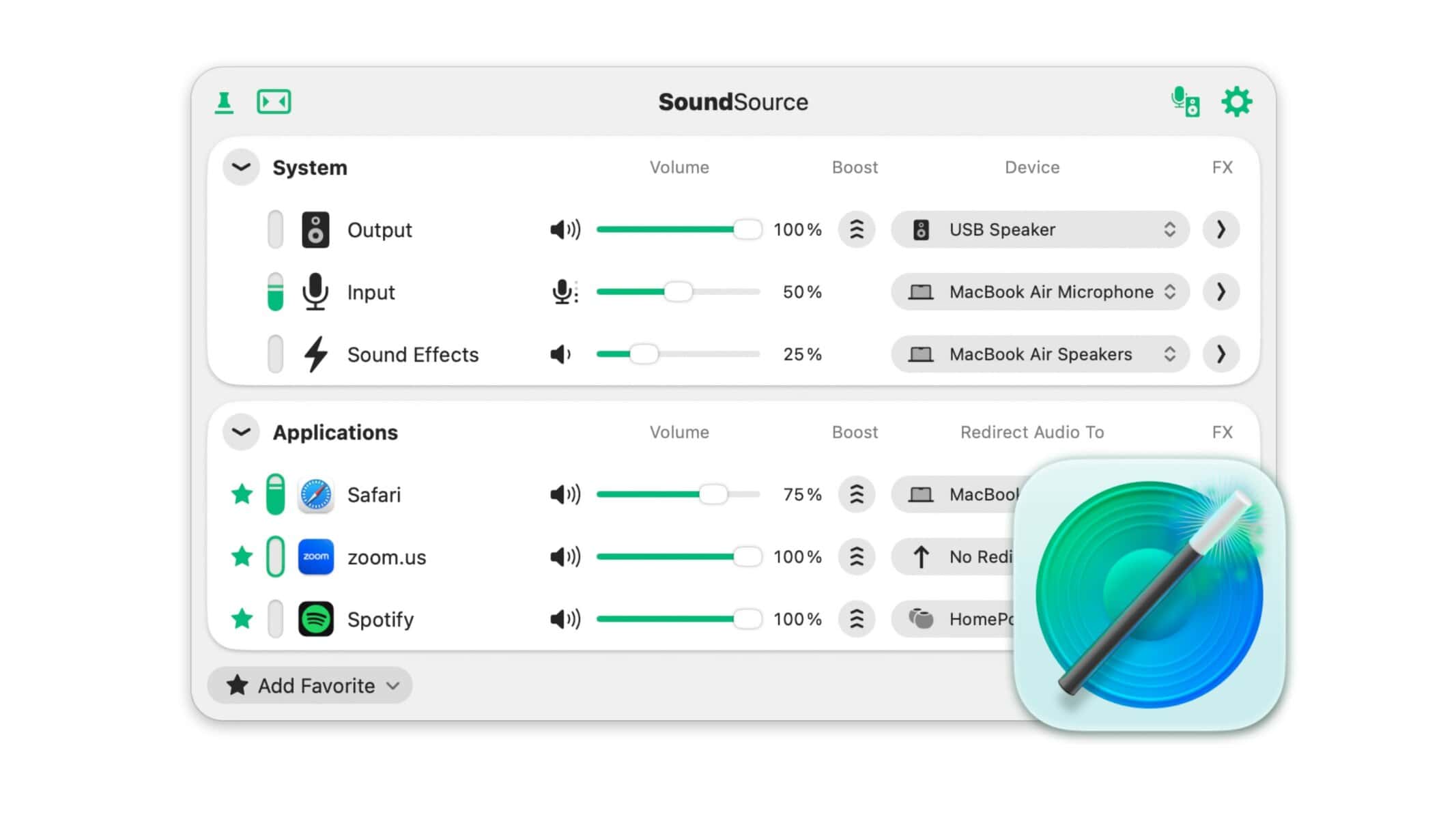Mute Sound Effects using its speaker icon
Screen dimensions: 1456x819
[x=560, y=355]
